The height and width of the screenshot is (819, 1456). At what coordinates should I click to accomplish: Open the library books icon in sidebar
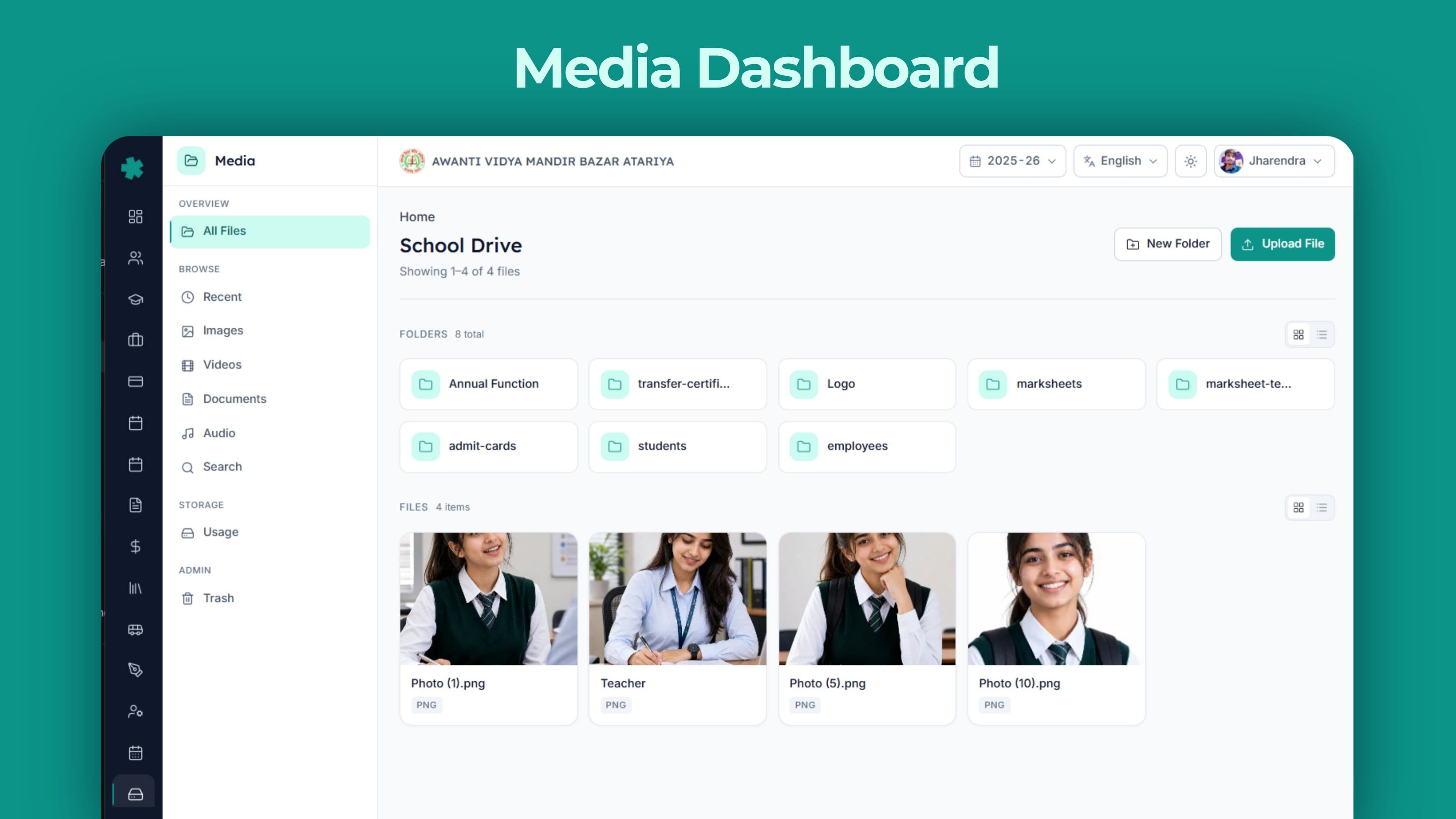click(136, 588)
